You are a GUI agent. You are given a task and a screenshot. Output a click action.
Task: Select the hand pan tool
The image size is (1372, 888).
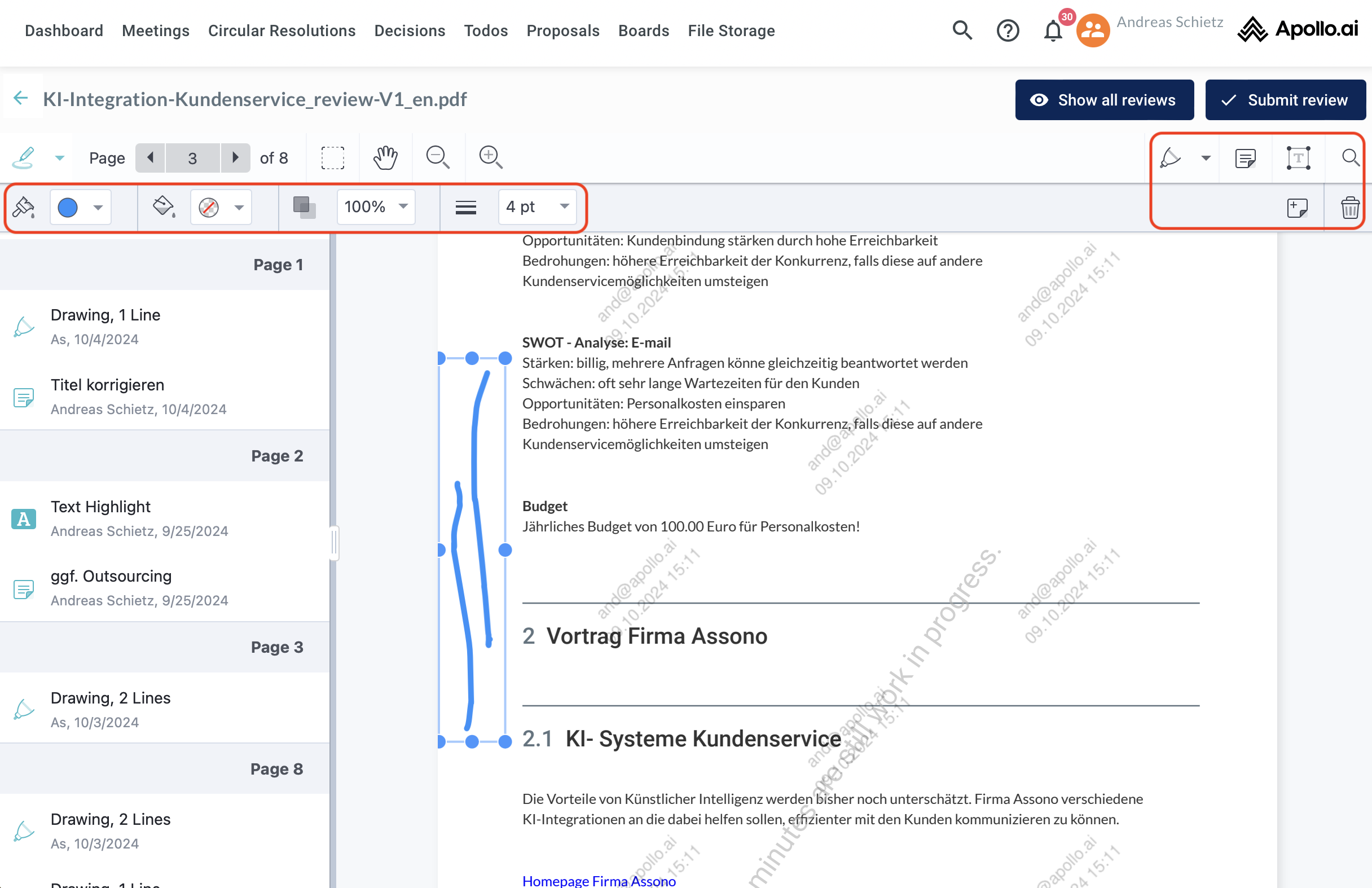[x=385, y=157]
